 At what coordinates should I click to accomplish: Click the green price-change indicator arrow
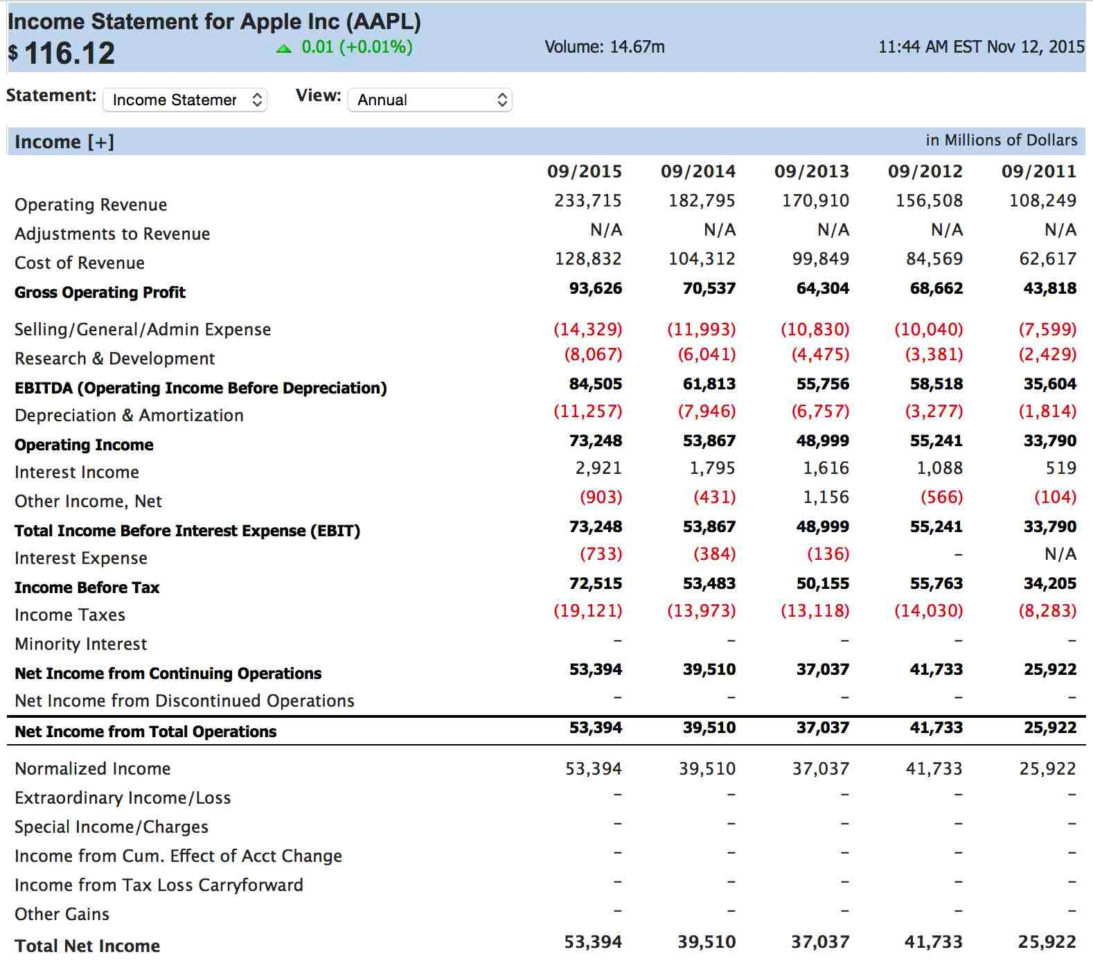(283, 46)
